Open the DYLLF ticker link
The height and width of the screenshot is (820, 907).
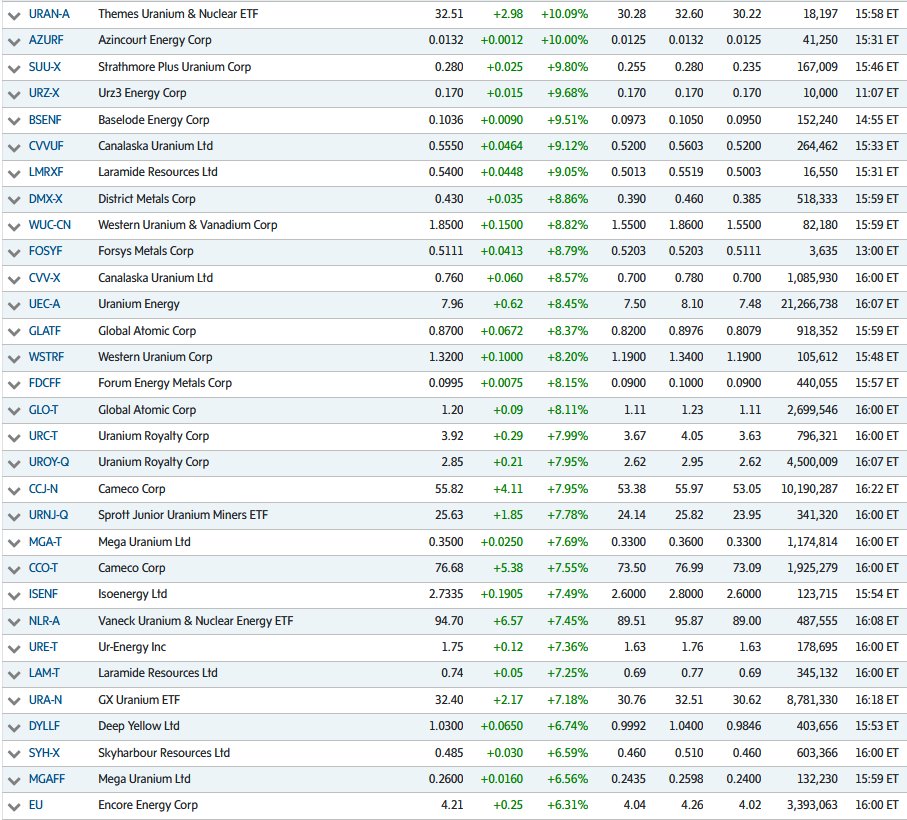click(x=45, y=726)
